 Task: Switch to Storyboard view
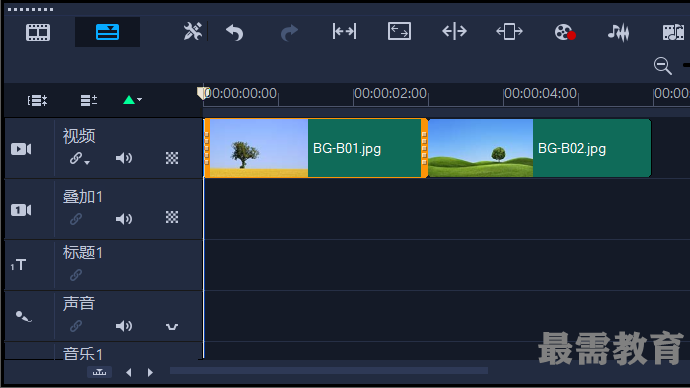(38, 32)
